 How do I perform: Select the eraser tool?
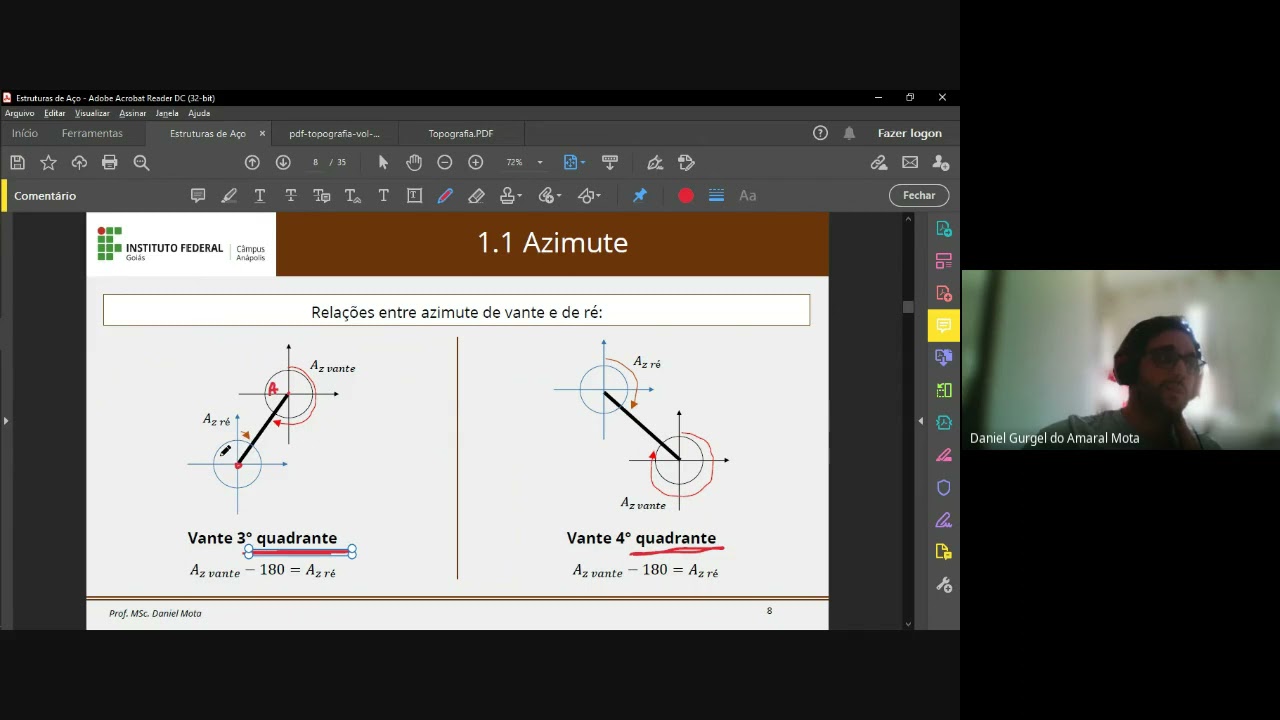(476, 195)
